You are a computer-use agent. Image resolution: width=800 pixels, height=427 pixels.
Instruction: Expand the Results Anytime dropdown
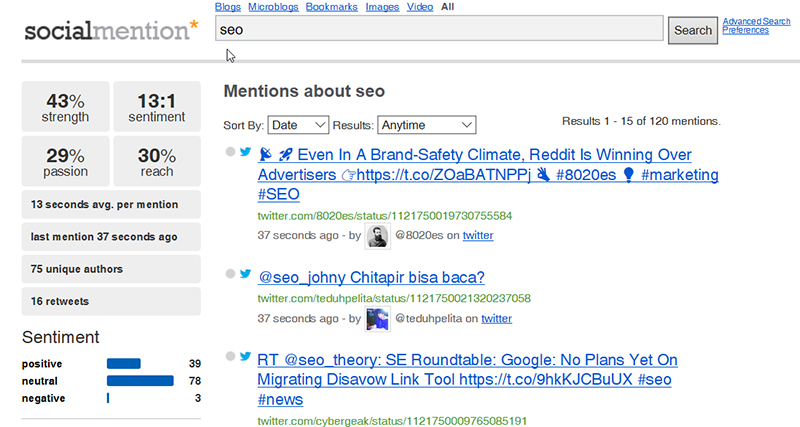coord(427,125)
